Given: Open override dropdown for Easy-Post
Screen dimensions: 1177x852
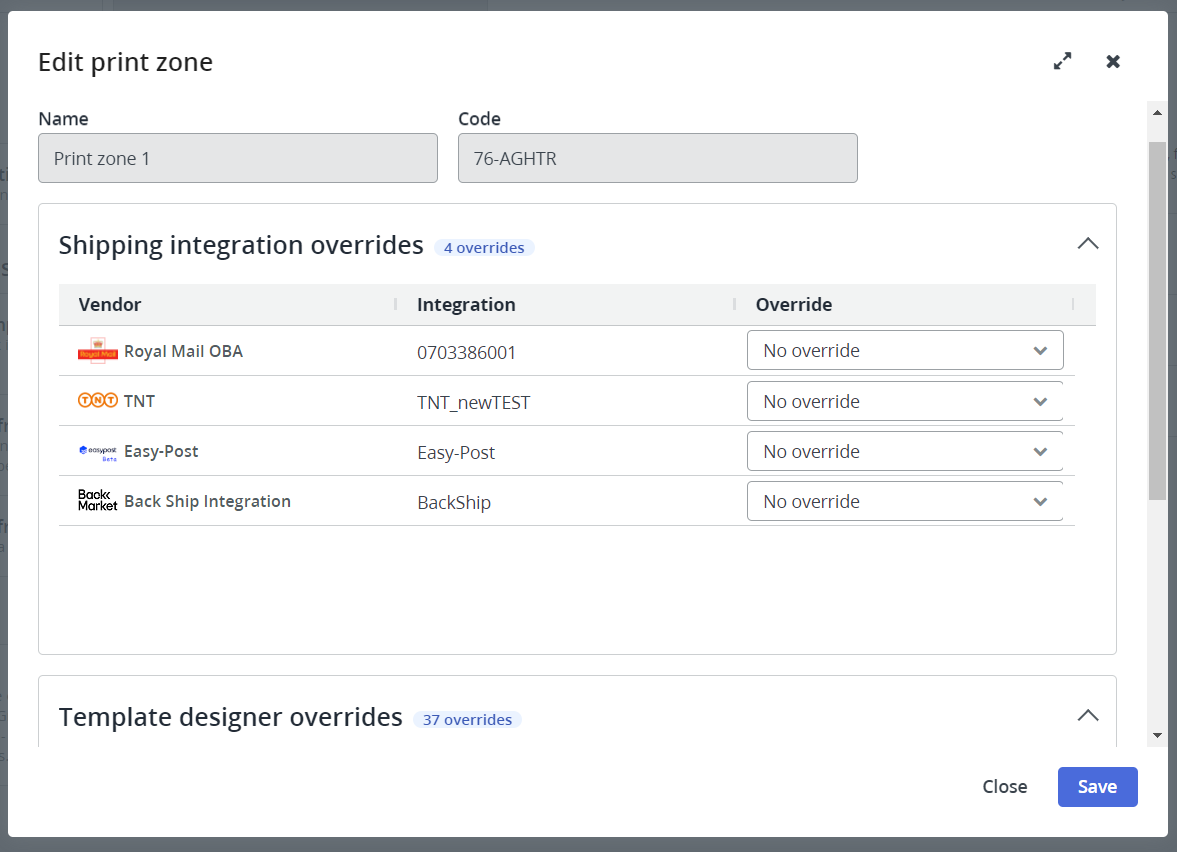Looking at the screenshot, I should coord(904,451).
